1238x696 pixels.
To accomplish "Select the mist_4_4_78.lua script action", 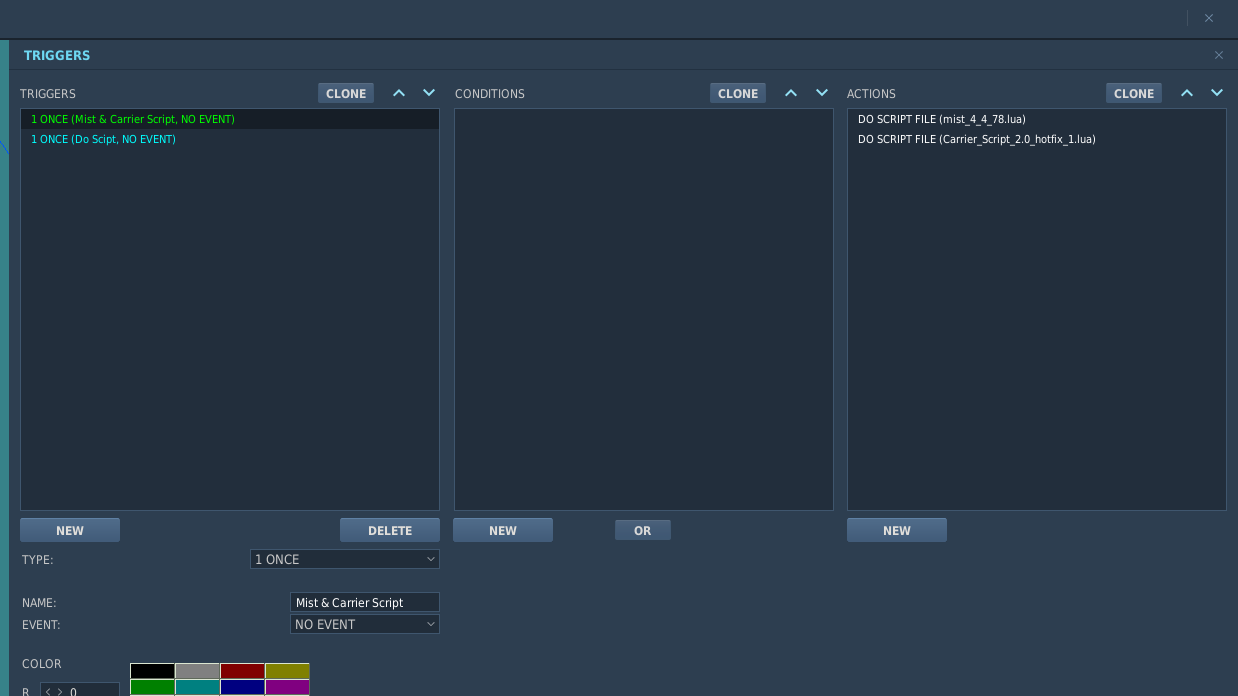I will pos(1037,119).
